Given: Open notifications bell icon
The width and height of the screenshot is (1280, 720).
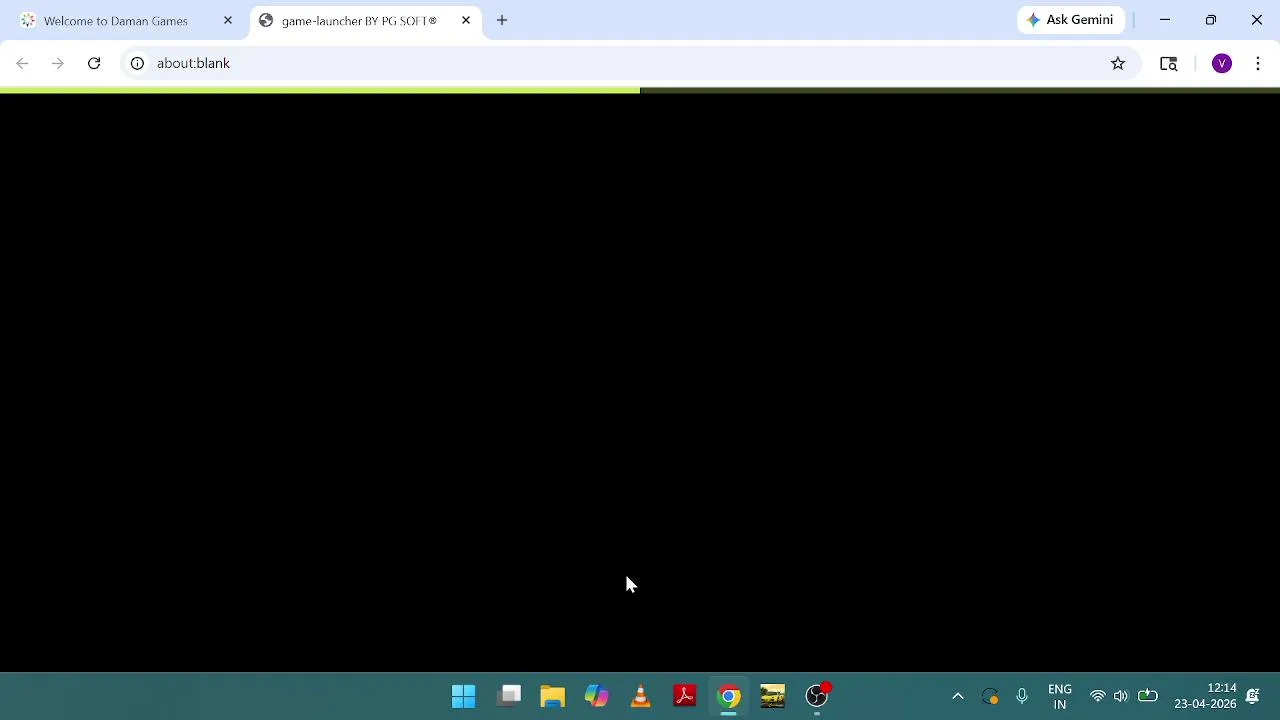Looking at the screenshot, I should click(1252, 696).
